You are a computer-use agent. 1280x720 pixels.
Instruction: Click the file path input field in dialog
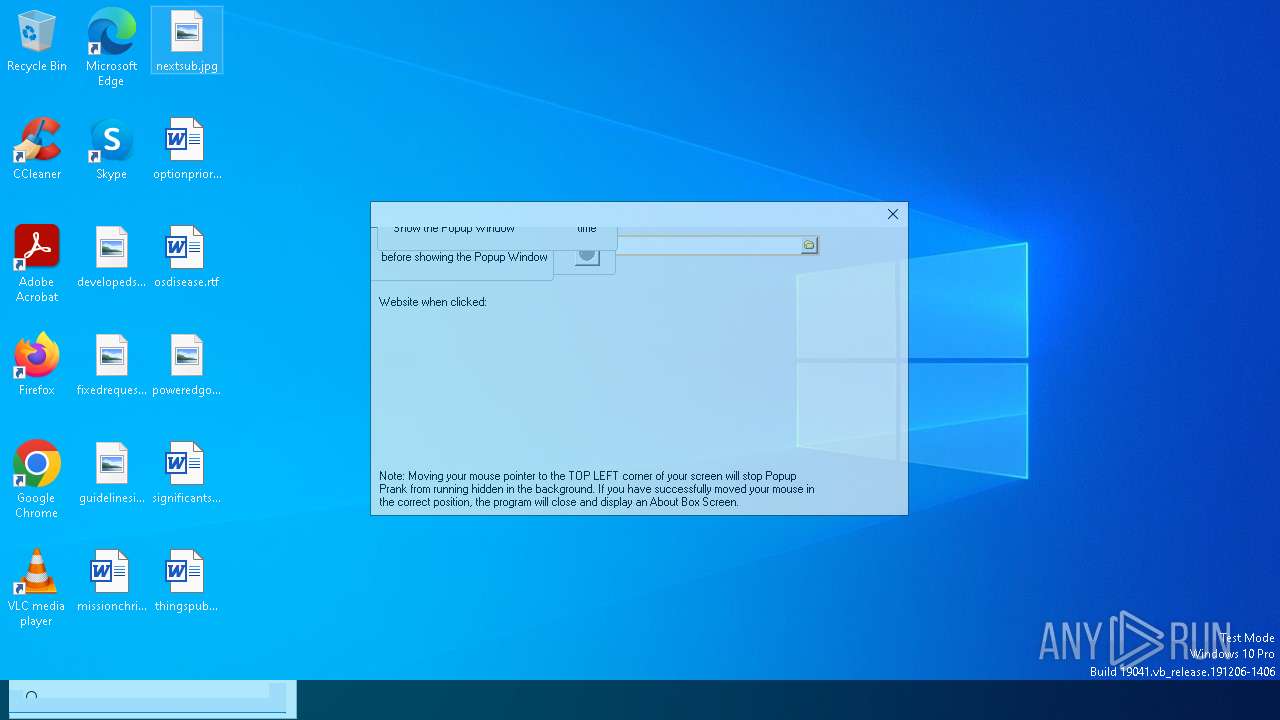pyautogui.click(x=709, y=245)
